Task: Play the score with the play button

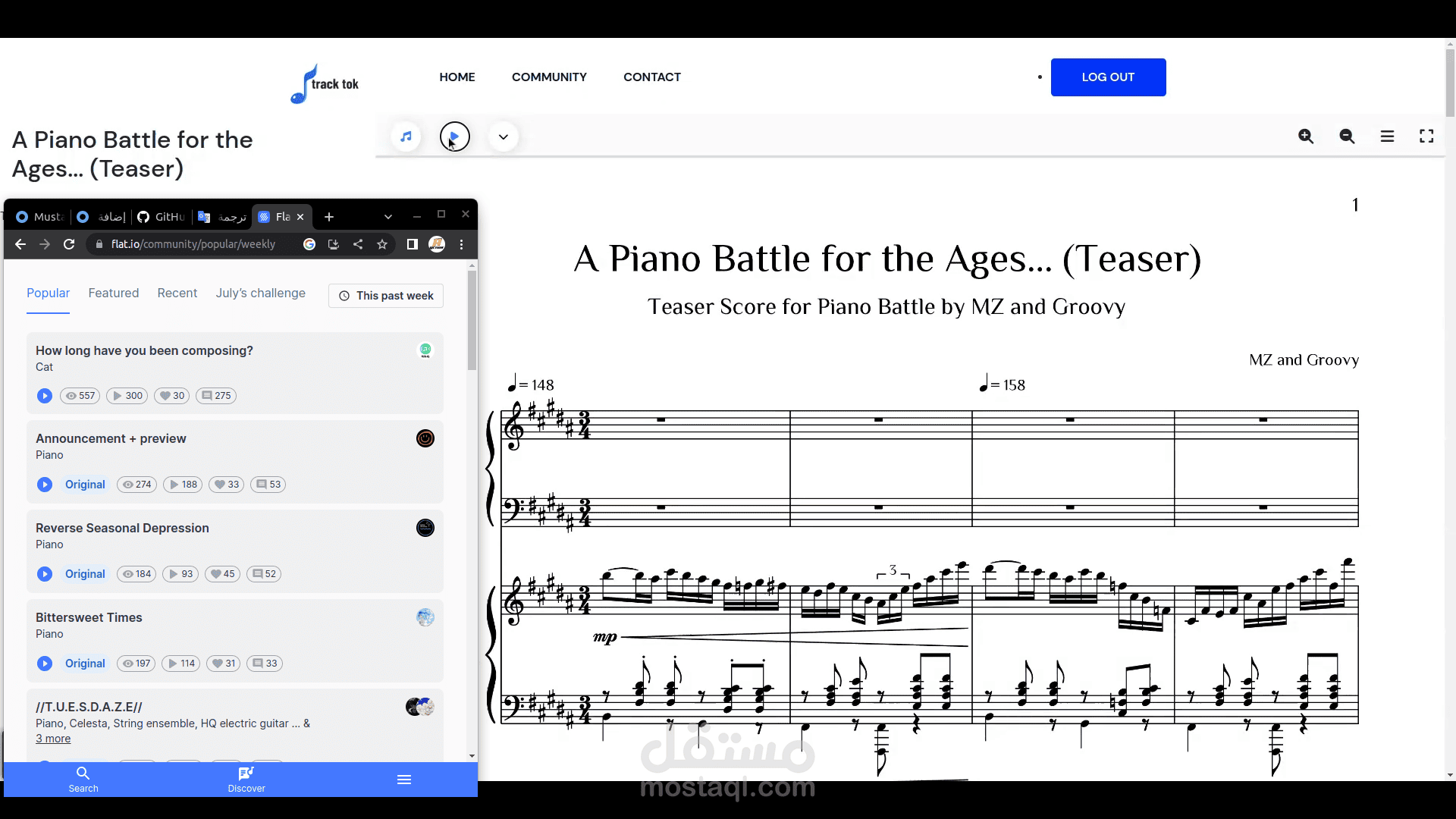Action: (x=454, y=136)
